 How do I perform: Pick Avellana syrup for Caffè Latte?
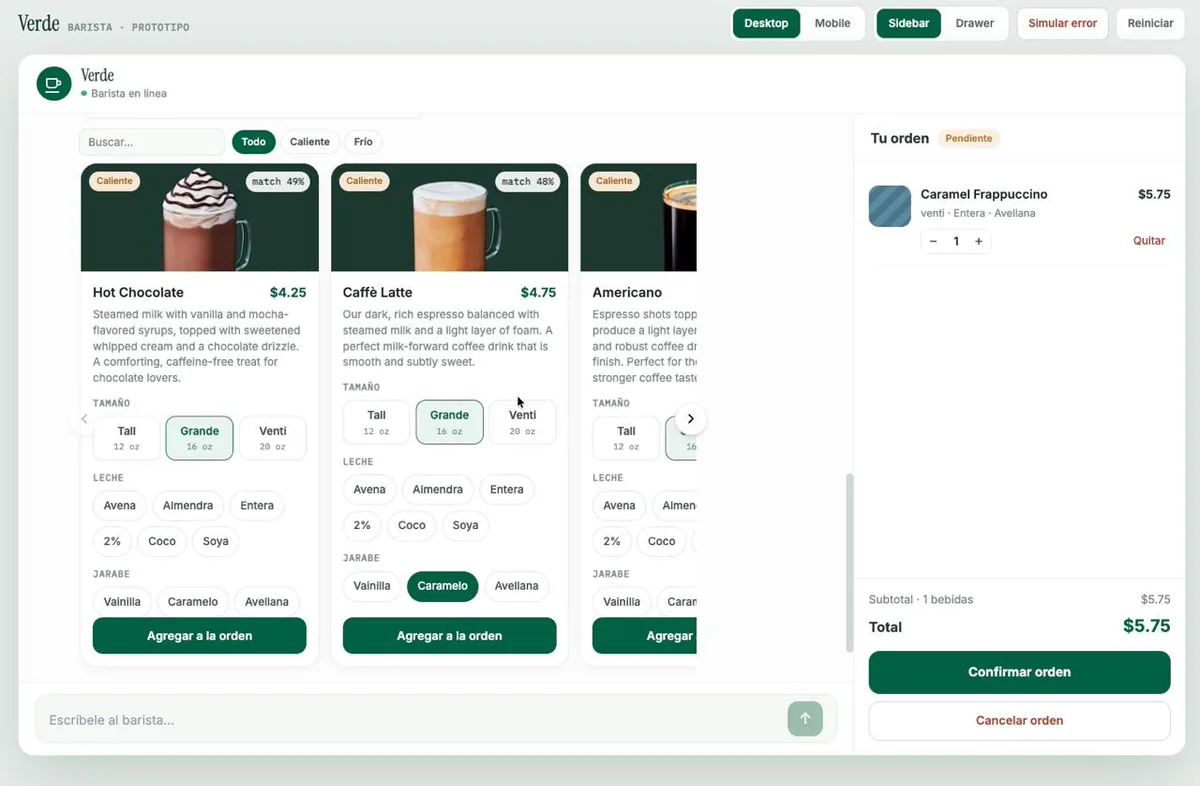click(x=517, y=586)
